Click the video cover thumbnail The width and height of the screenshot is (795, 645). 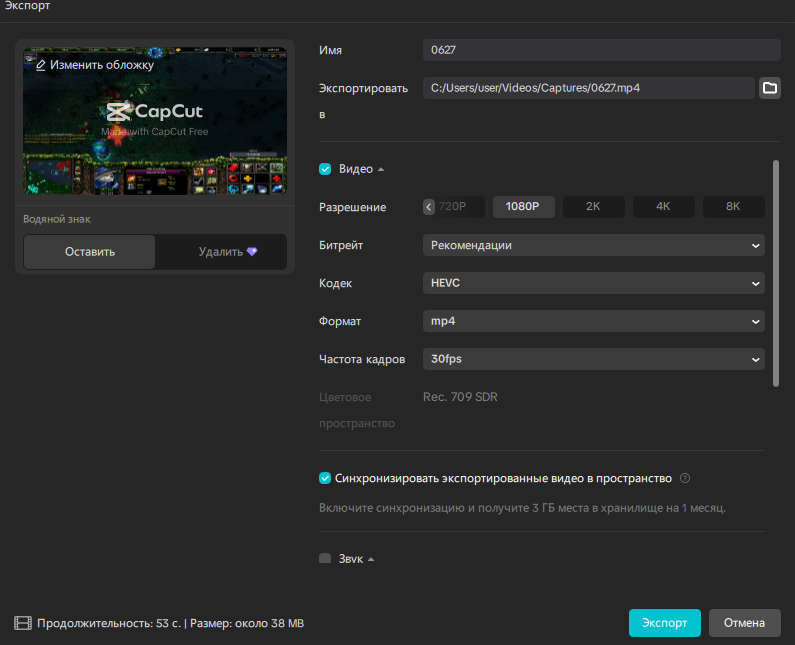point(155,121)
